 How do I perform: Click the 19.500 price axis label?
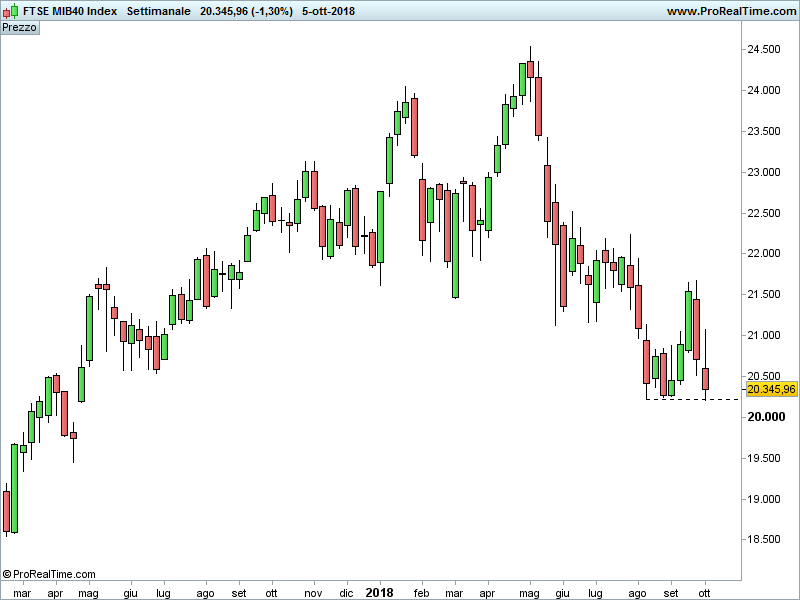pos(764,458)
